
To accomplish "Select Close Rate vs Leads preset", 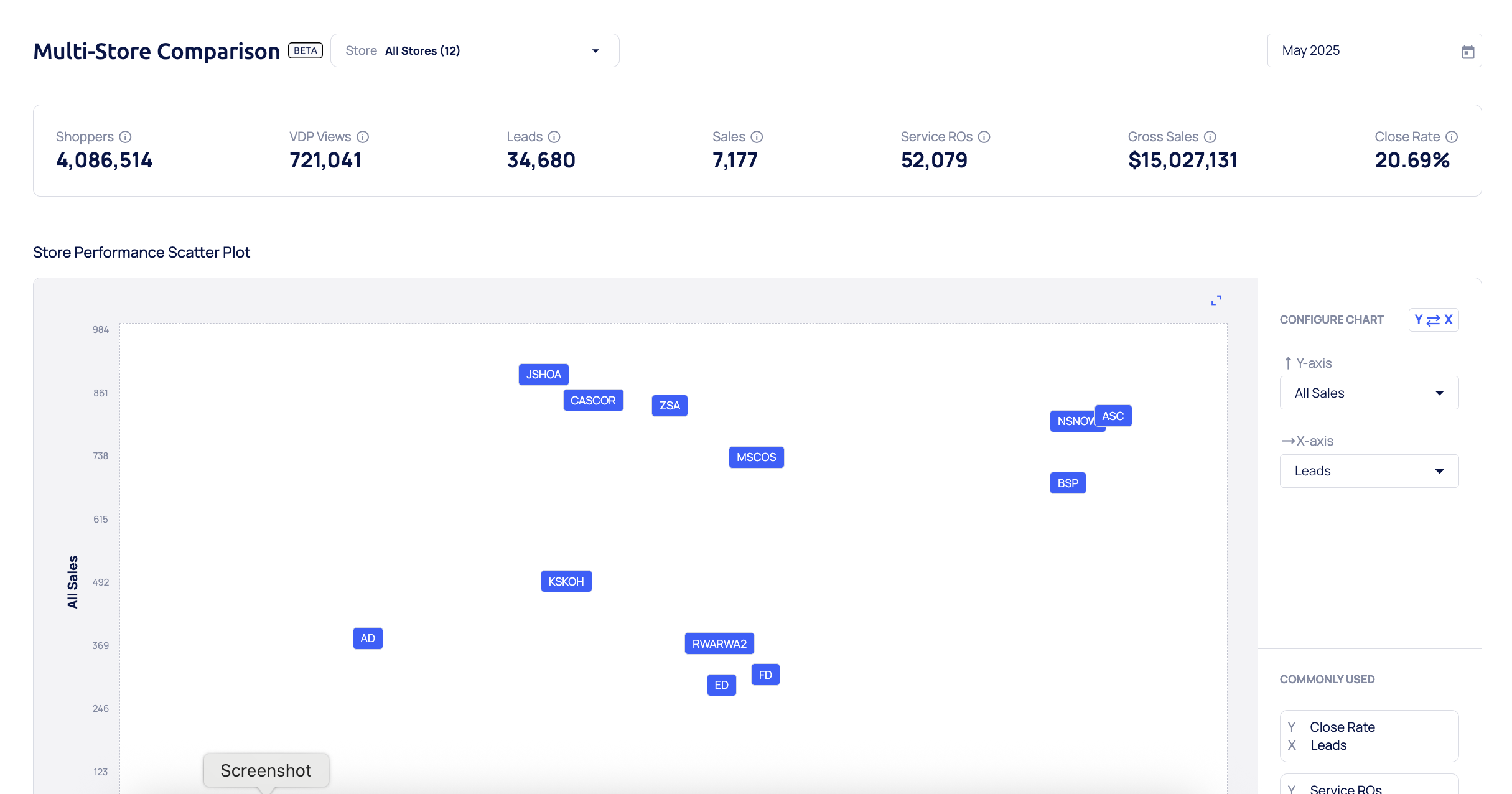I will click(x=1368, y=736).
